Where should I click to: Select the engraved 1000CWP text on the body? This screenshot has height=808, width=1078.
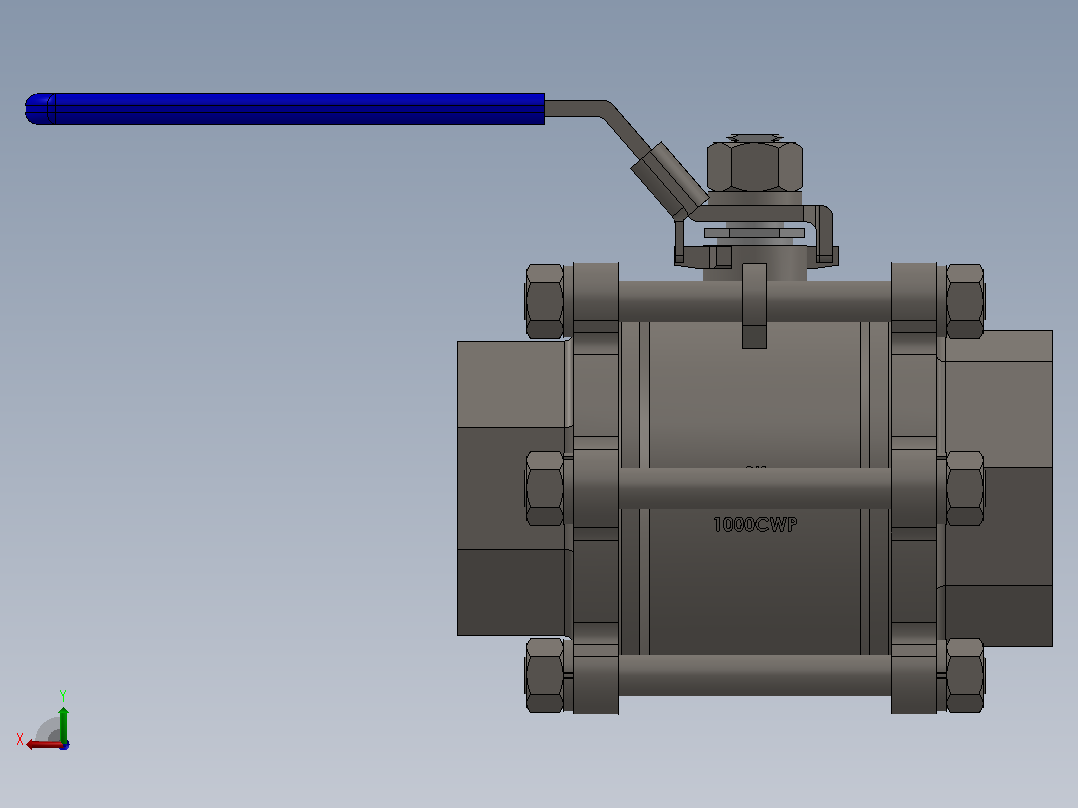pyautogui.click(x=755, y=525)
